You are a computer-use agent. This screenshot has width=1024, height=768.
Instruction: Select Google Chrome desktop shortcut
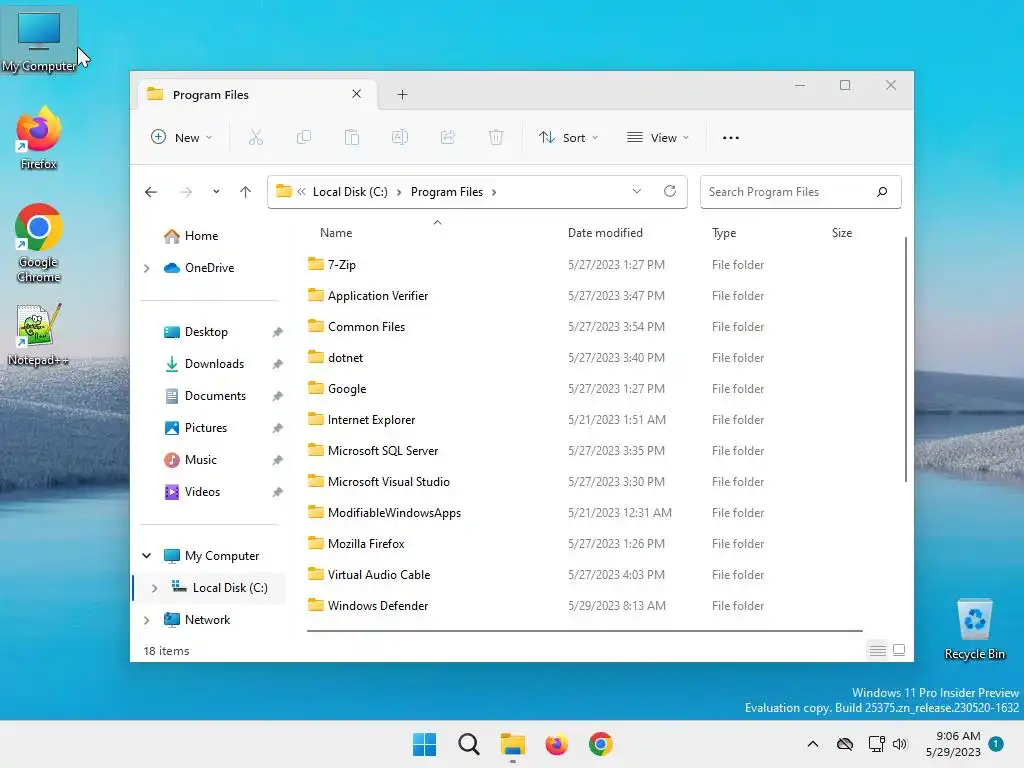[39, 243]
